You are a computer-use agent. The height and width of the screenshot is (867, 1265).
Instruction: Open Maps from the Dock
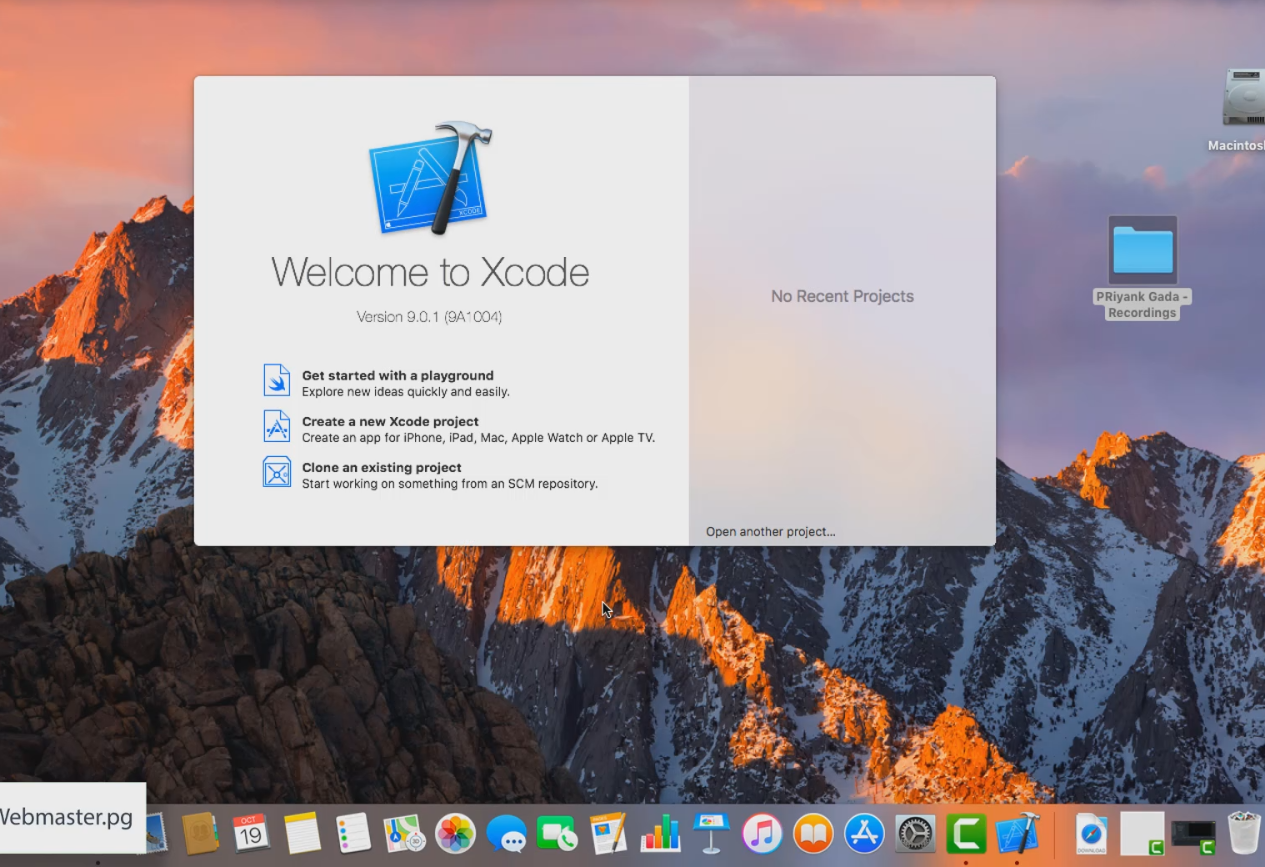click(404, 833)
